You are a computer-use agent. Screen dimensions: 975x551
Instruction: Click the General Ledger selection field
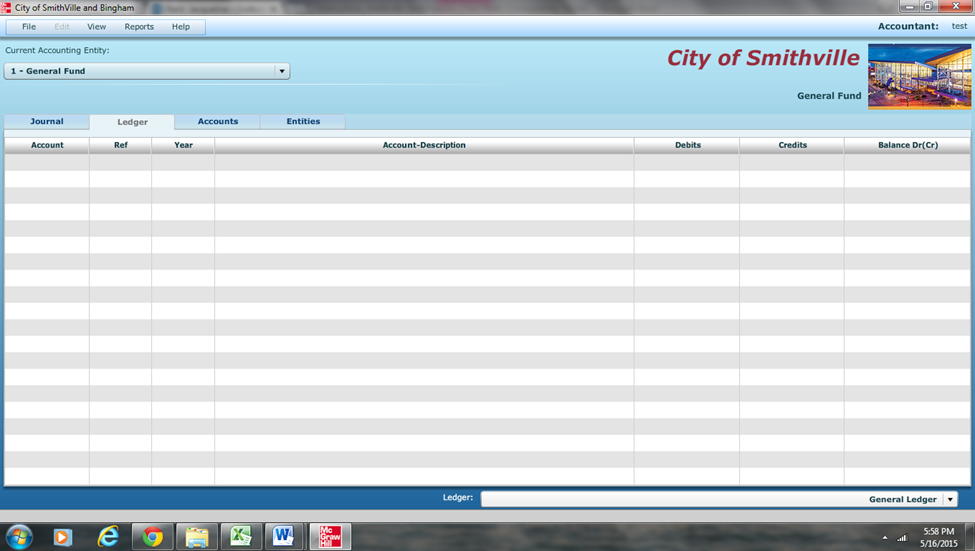pos(719,499)
